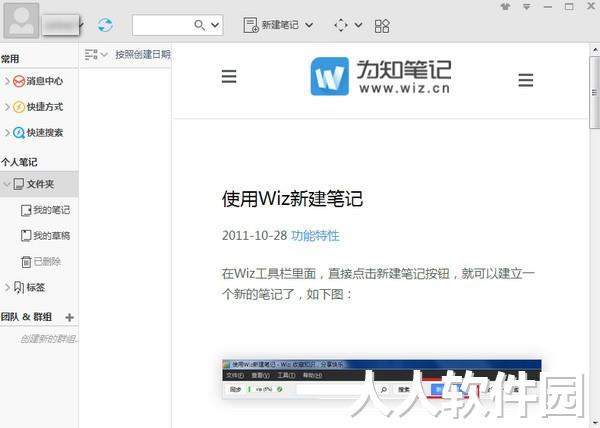Click the 个人笔记 section header
This screenshot has height=428, width=600.
[x=19, y=162]
